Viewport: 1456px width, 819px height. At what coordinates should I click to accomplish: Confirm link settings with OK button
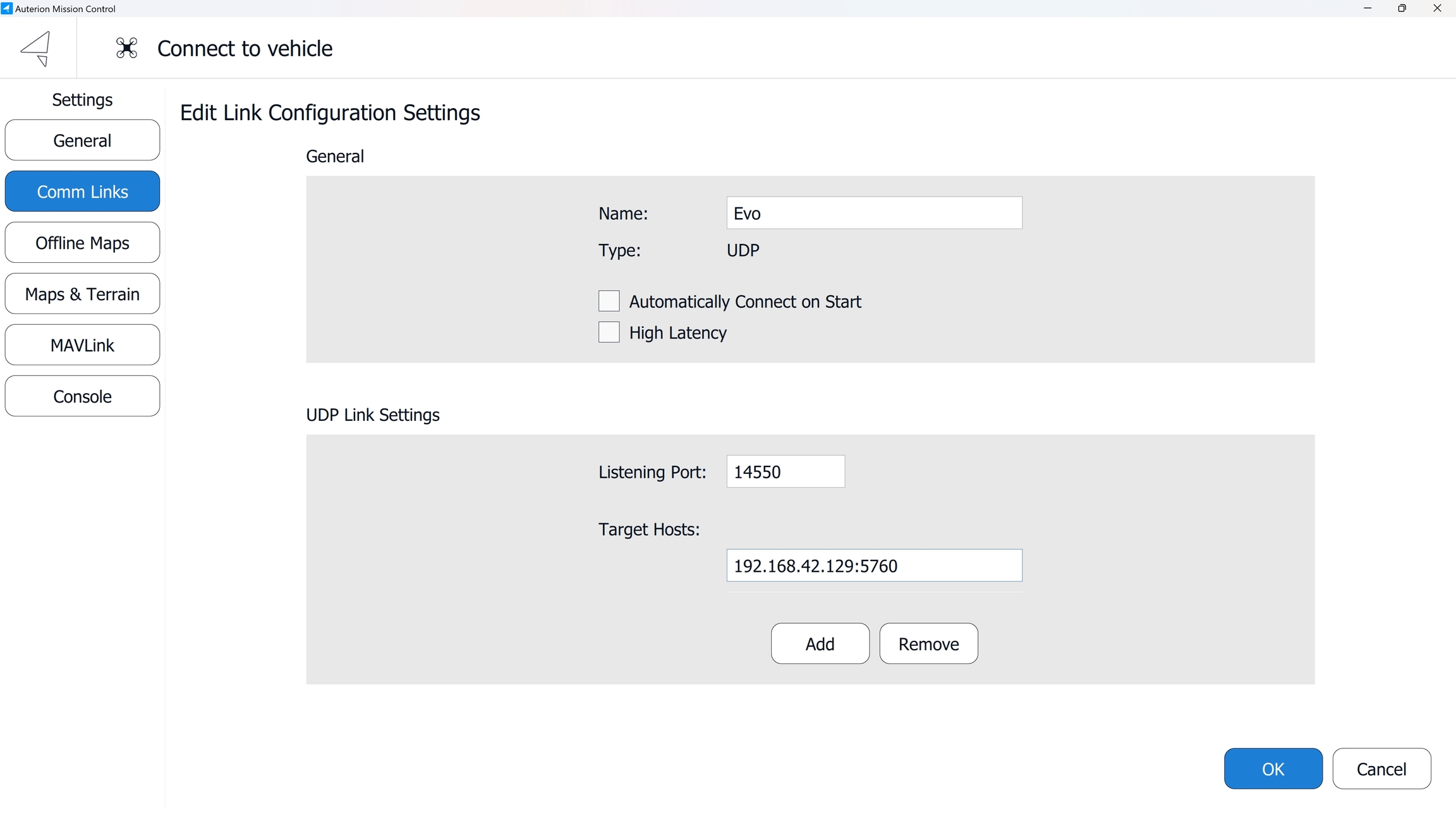pos(1273,768)
